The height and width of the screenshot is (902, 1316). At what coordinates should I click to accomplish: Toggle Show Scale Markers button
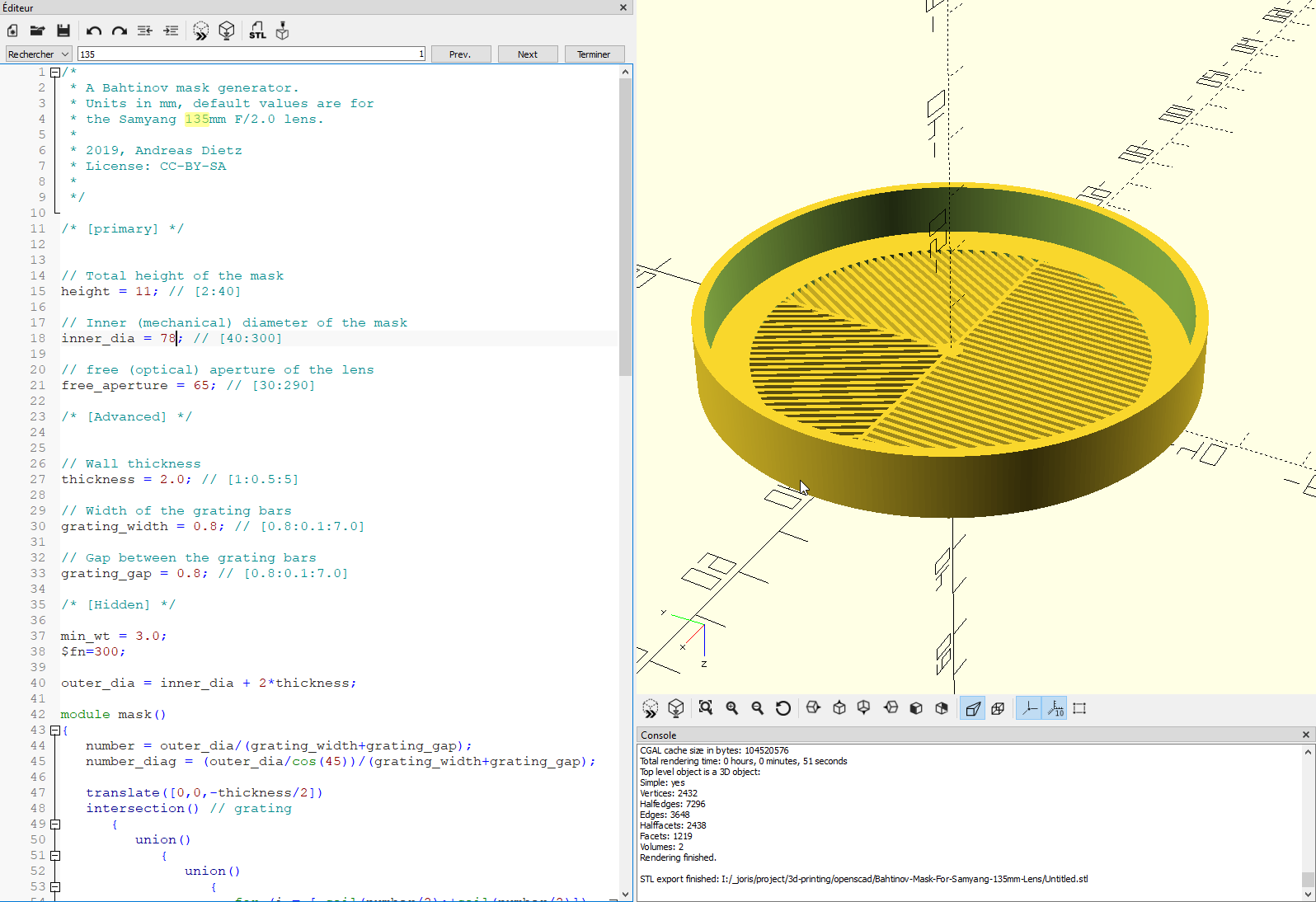[x=1055, y=708]
